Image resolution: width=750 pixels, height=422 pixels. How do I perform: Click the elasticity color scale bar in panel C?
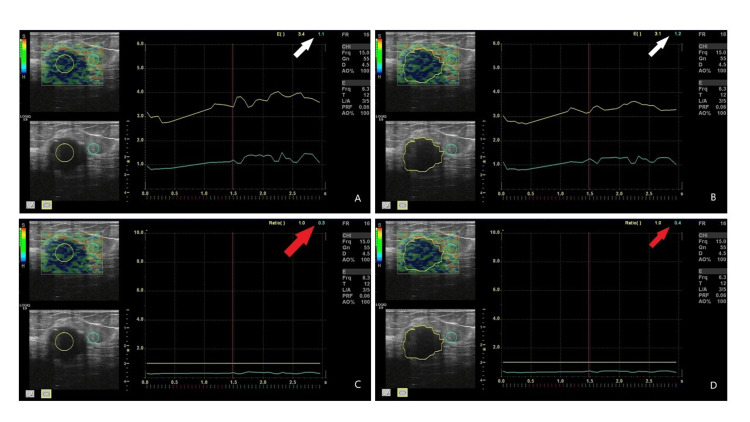pos(23,245)
